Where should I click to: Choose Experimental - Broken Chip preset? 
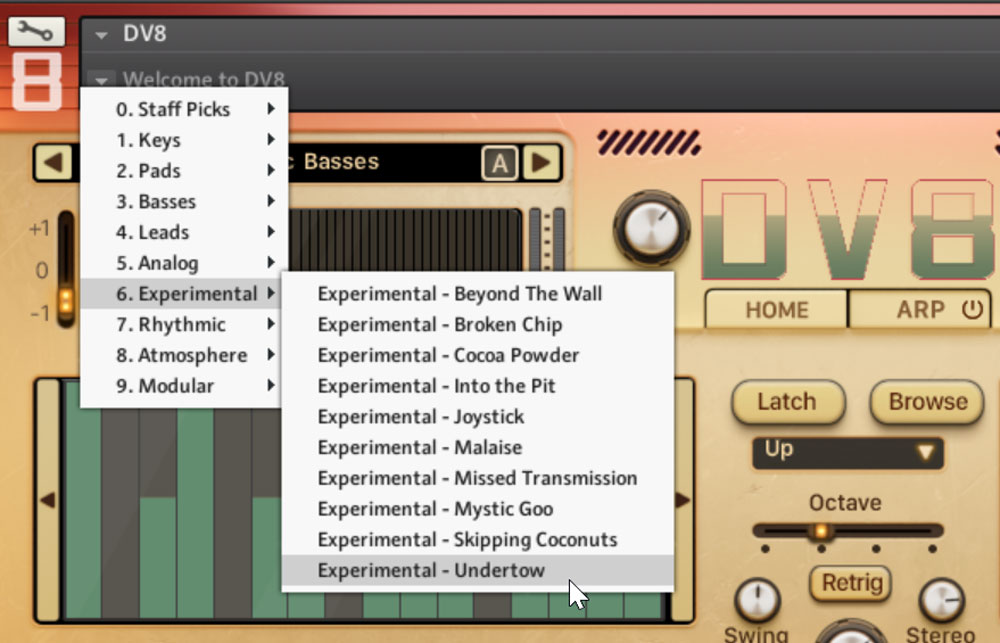[478, 324]
